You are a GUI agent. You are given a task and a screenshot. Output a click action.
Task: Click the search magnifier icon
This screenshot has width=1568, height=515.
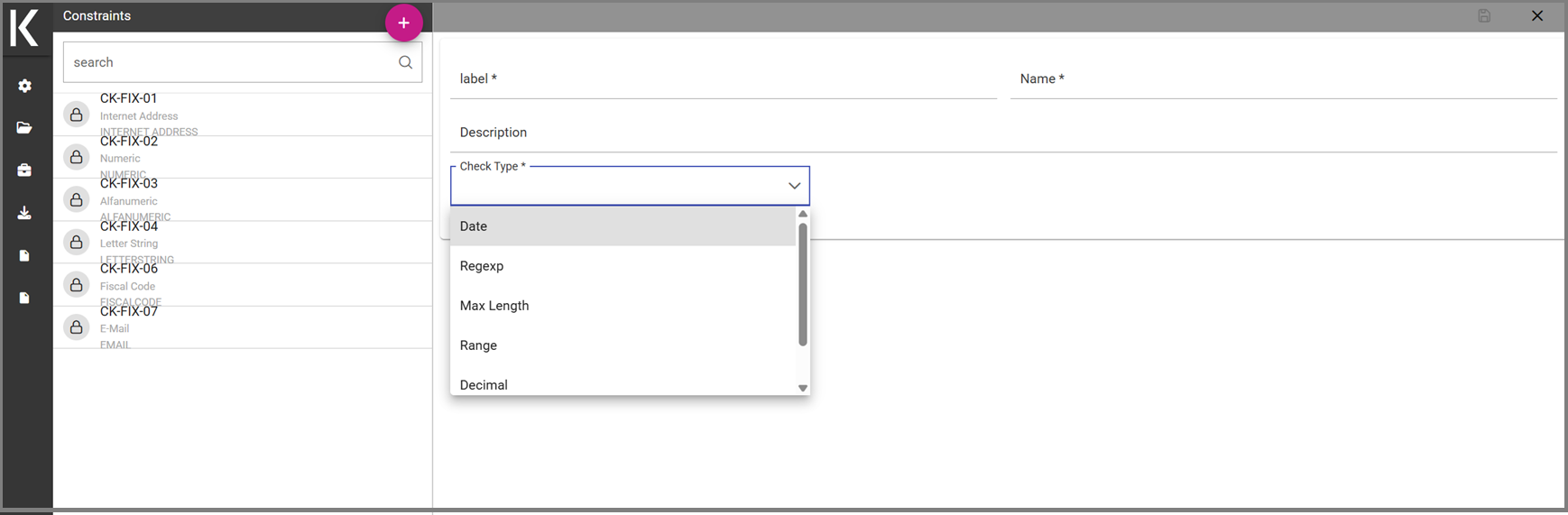click(405, 62)
